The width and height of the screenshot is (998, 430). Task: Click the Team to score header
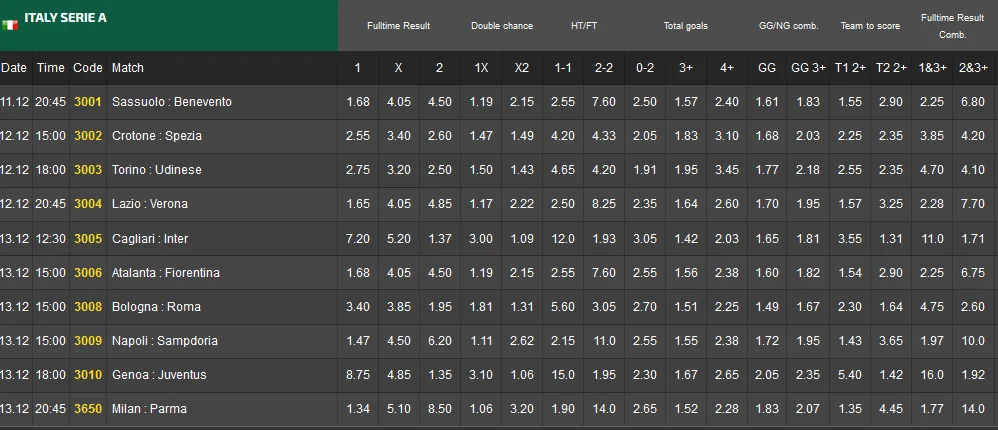point(867,26)
